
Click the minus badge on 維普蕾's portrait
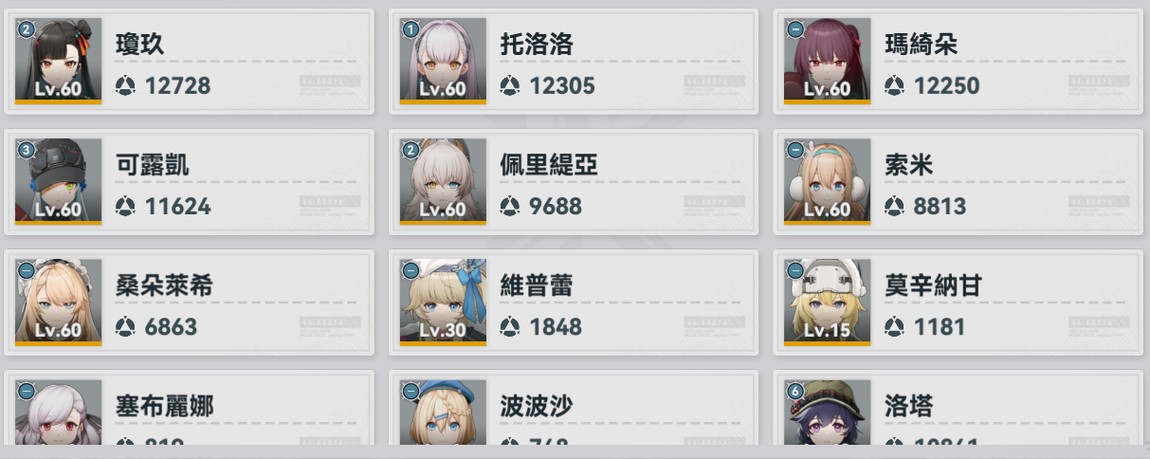coord(411,271)
